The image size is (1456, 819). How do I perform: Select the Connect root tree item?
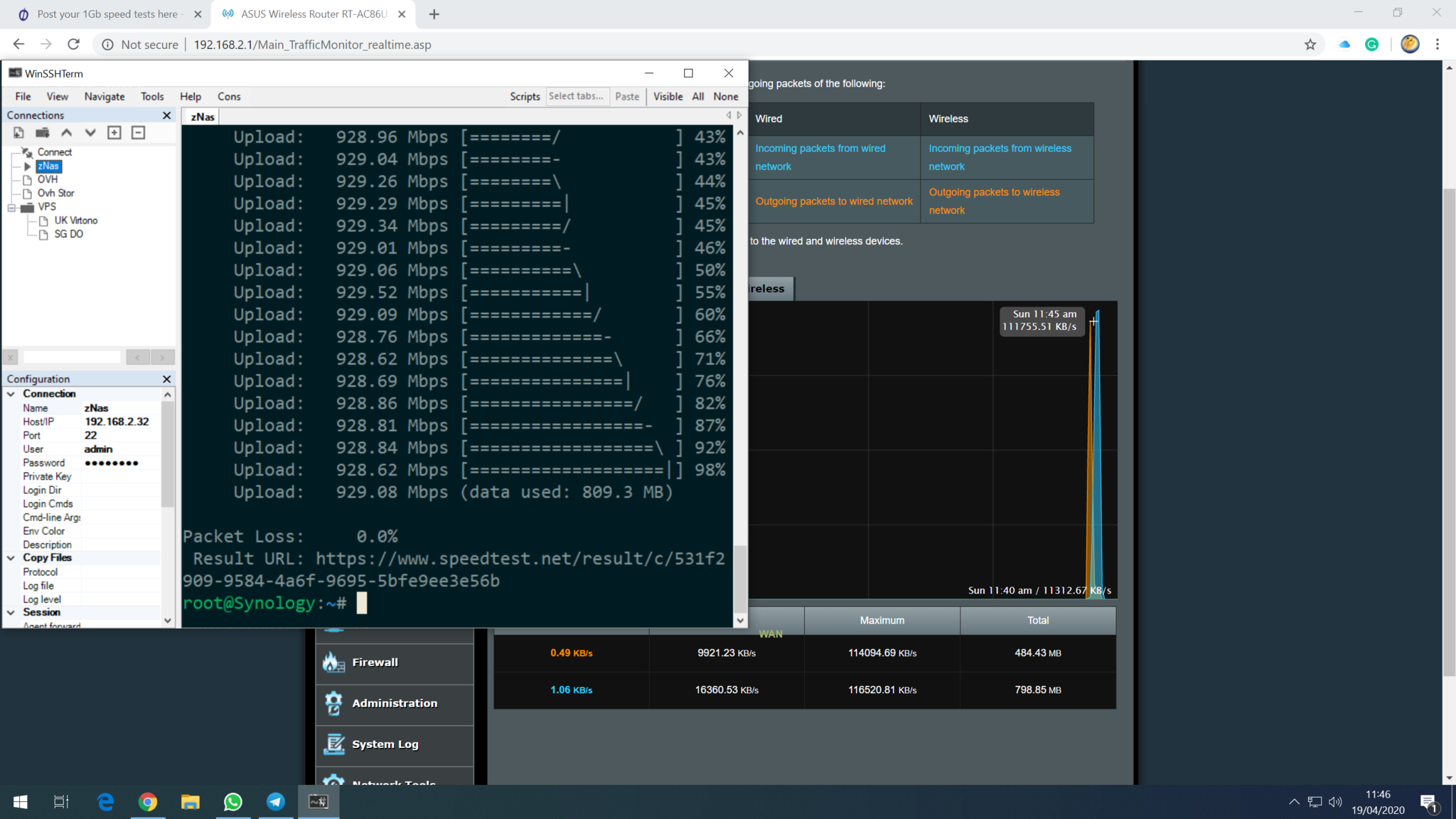(54, 152)
